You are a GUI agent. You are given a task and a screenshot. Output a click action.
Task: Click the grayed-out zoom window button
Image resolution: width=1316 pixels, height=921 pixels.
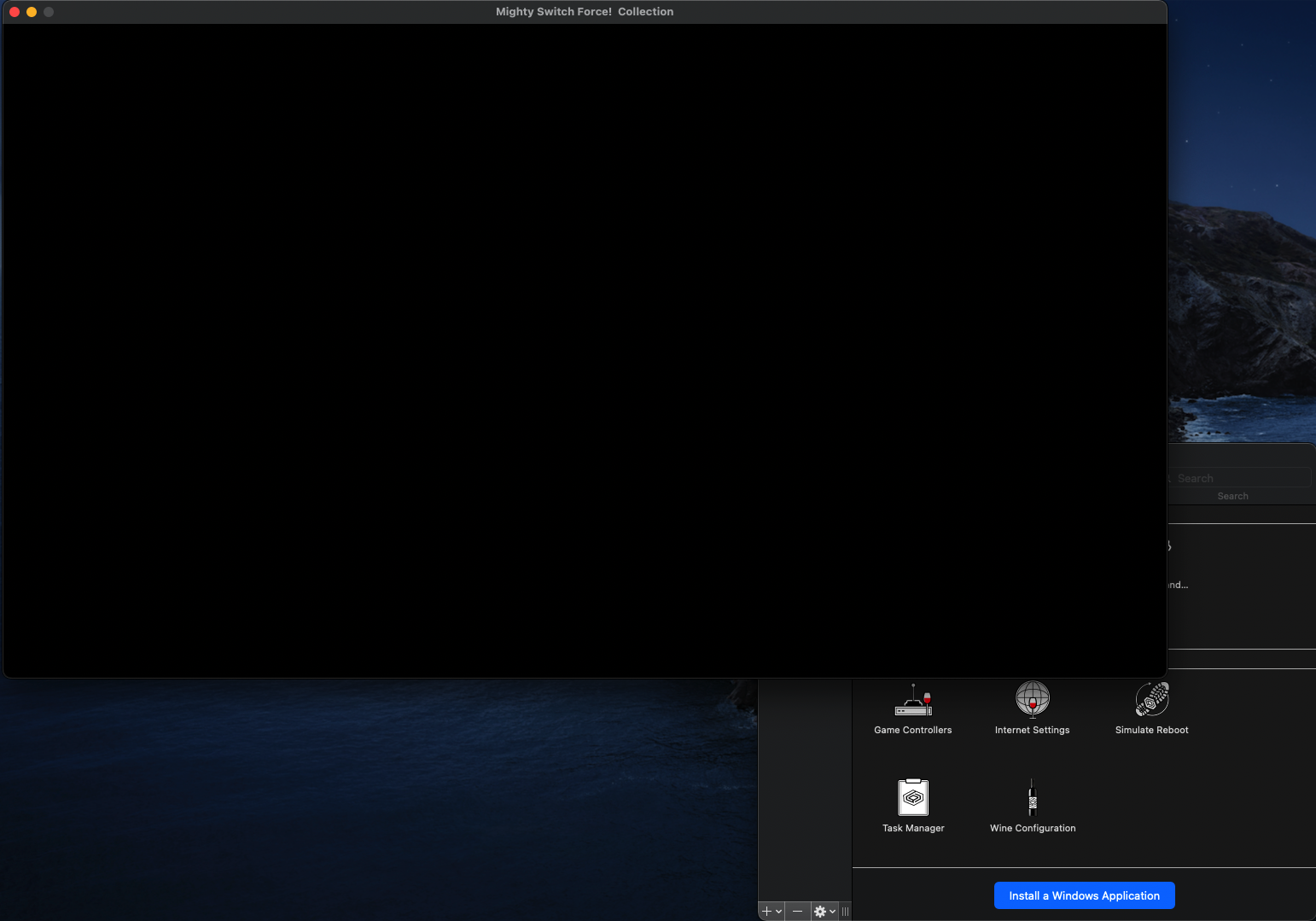coord(49,12)
